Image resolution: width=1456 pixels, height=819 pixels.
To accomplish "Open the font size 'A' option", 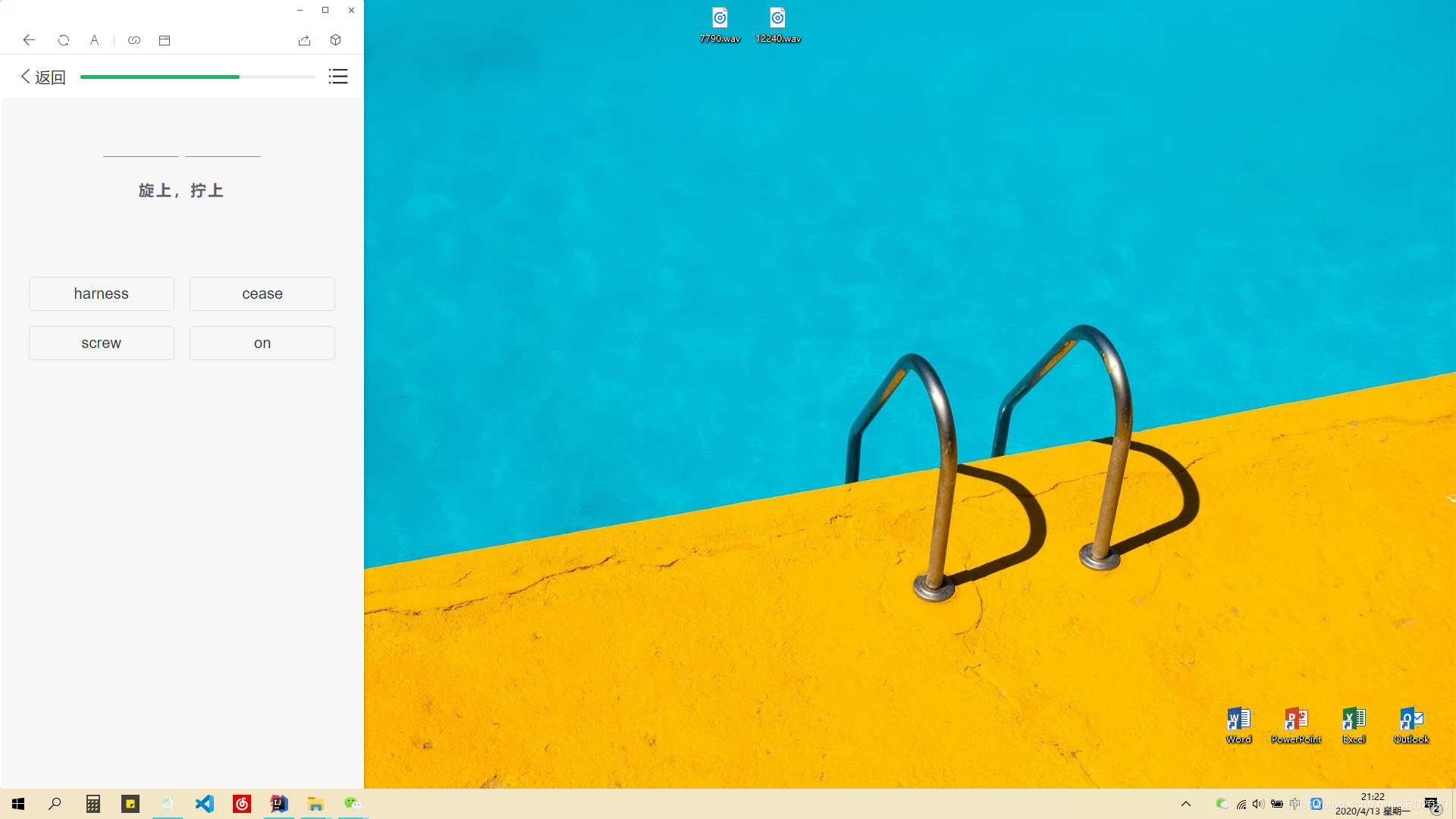I will [94, 40].
